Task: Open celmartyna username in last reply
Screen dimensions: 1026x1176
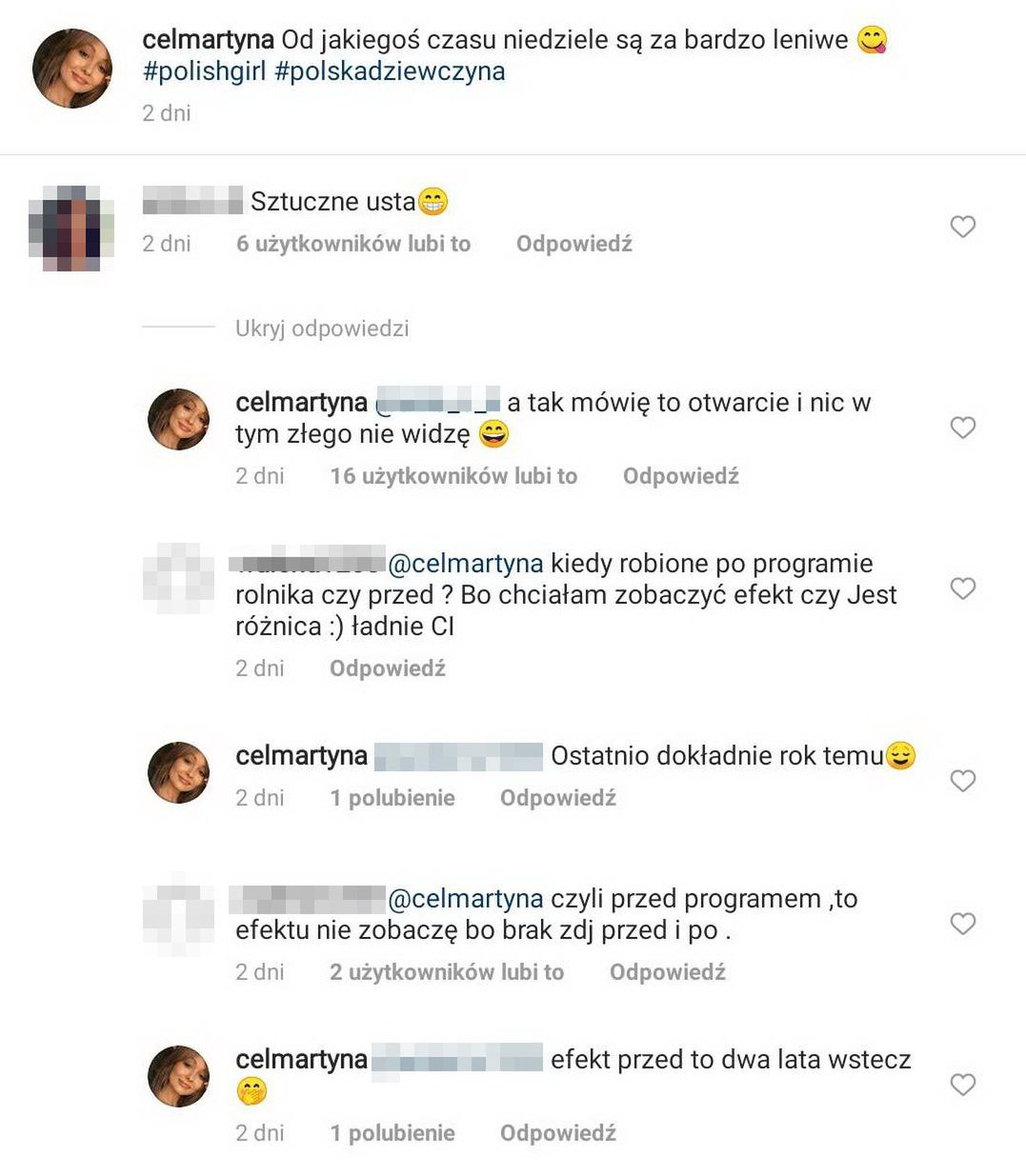Action: coord(301,1060)
